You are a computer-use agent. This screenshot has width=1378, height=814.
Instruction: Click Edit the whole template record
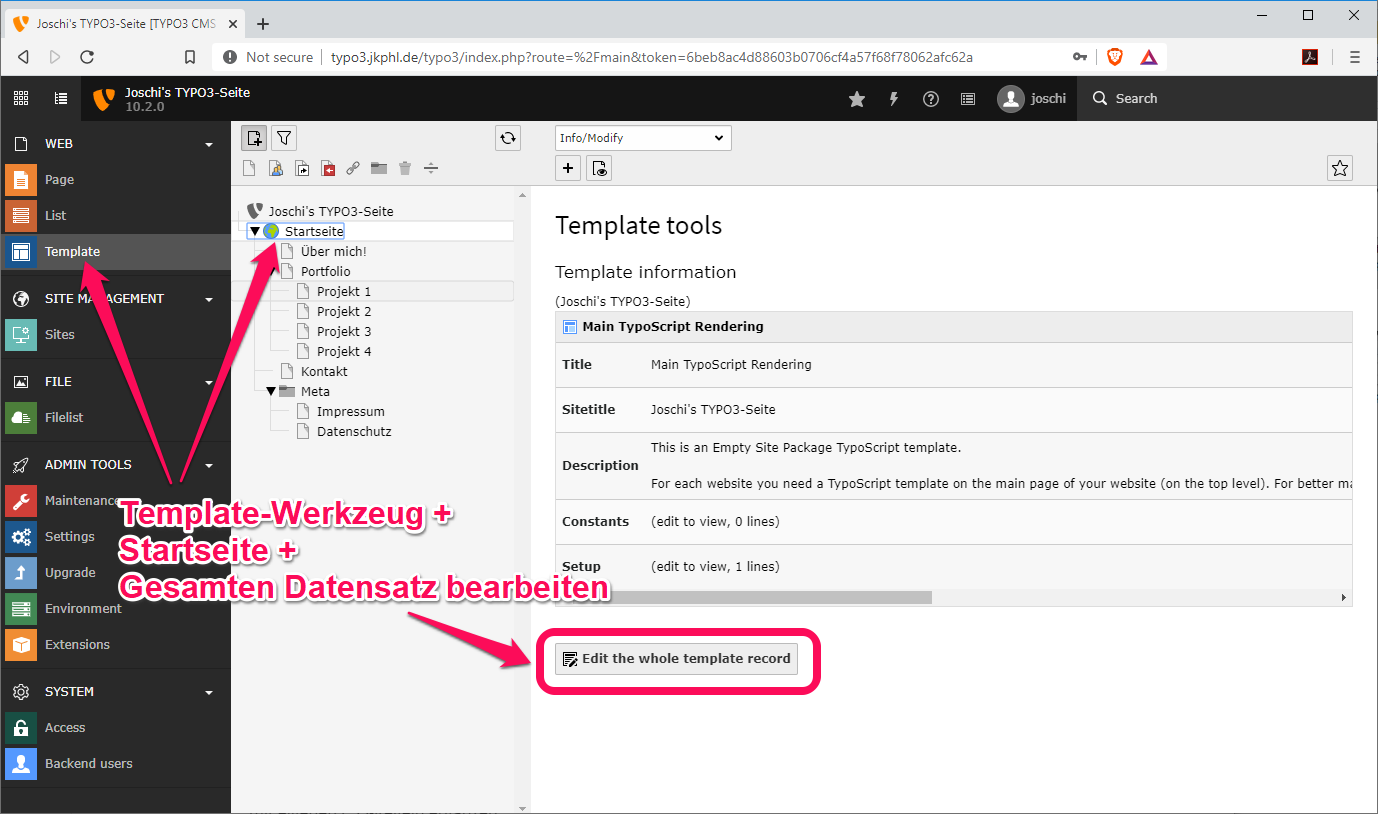(x=676, y=658)
